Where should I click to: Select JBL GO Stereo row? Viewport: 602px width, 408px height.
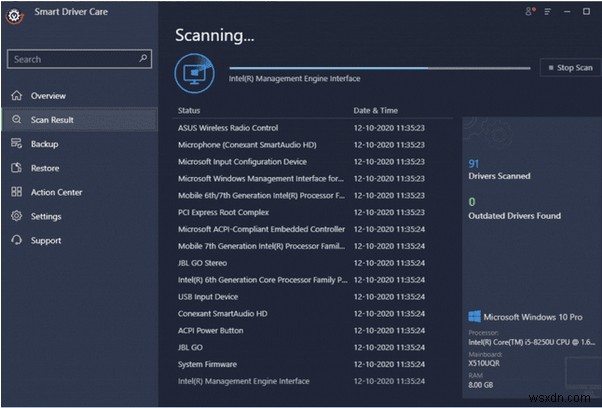point(313,263)
